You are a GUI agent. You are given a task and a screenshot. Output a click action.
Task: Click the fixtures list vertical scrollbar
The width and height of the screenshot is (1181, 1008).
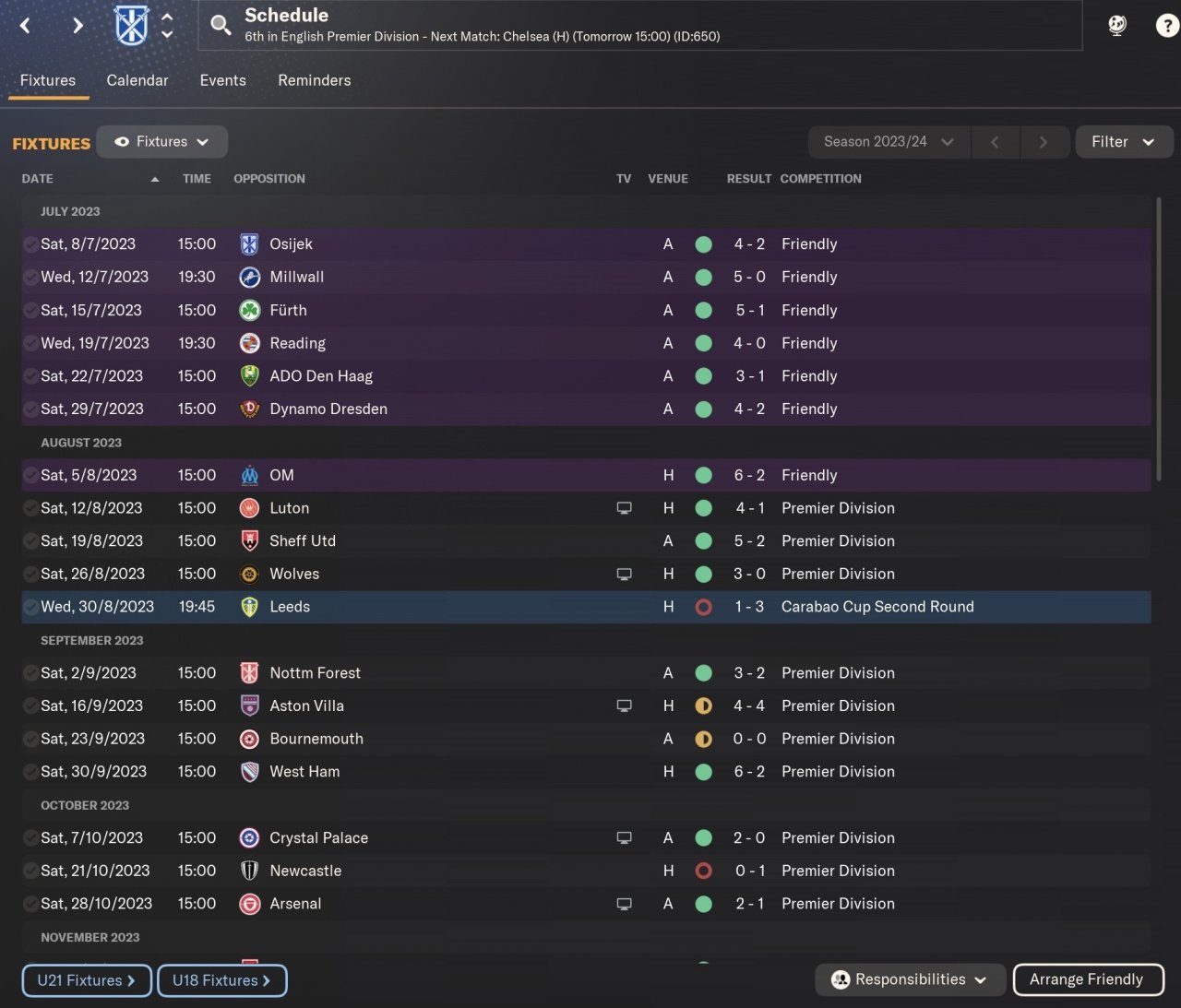(x=1158, y=339)
